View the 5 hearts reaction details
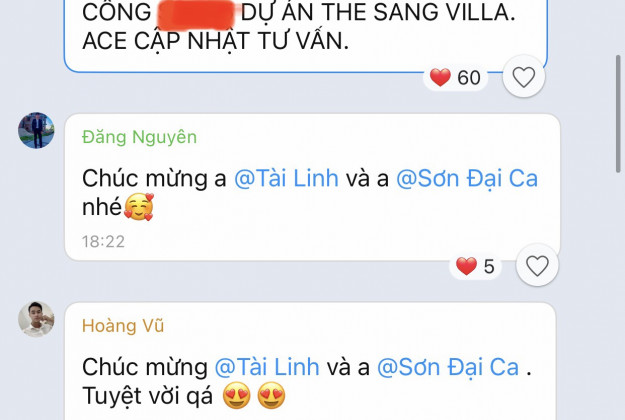Viewport: 625px width, 420px height. (x=475, y=266)
